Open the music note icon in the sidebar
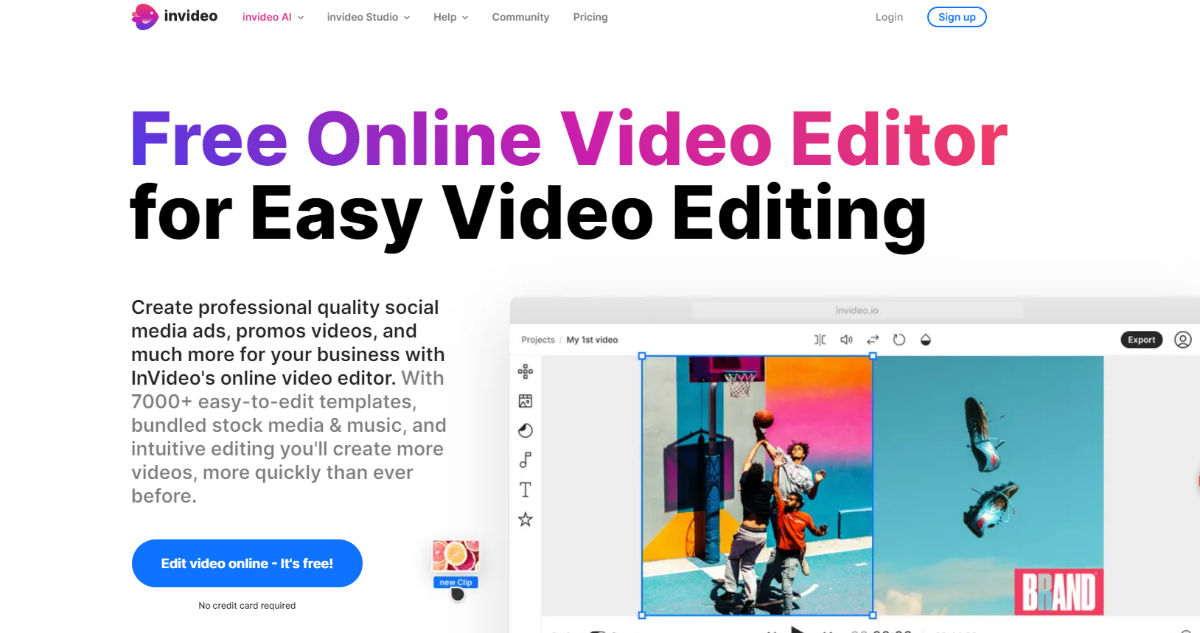This screenshot has width=1200, height=633. point(525,460)
